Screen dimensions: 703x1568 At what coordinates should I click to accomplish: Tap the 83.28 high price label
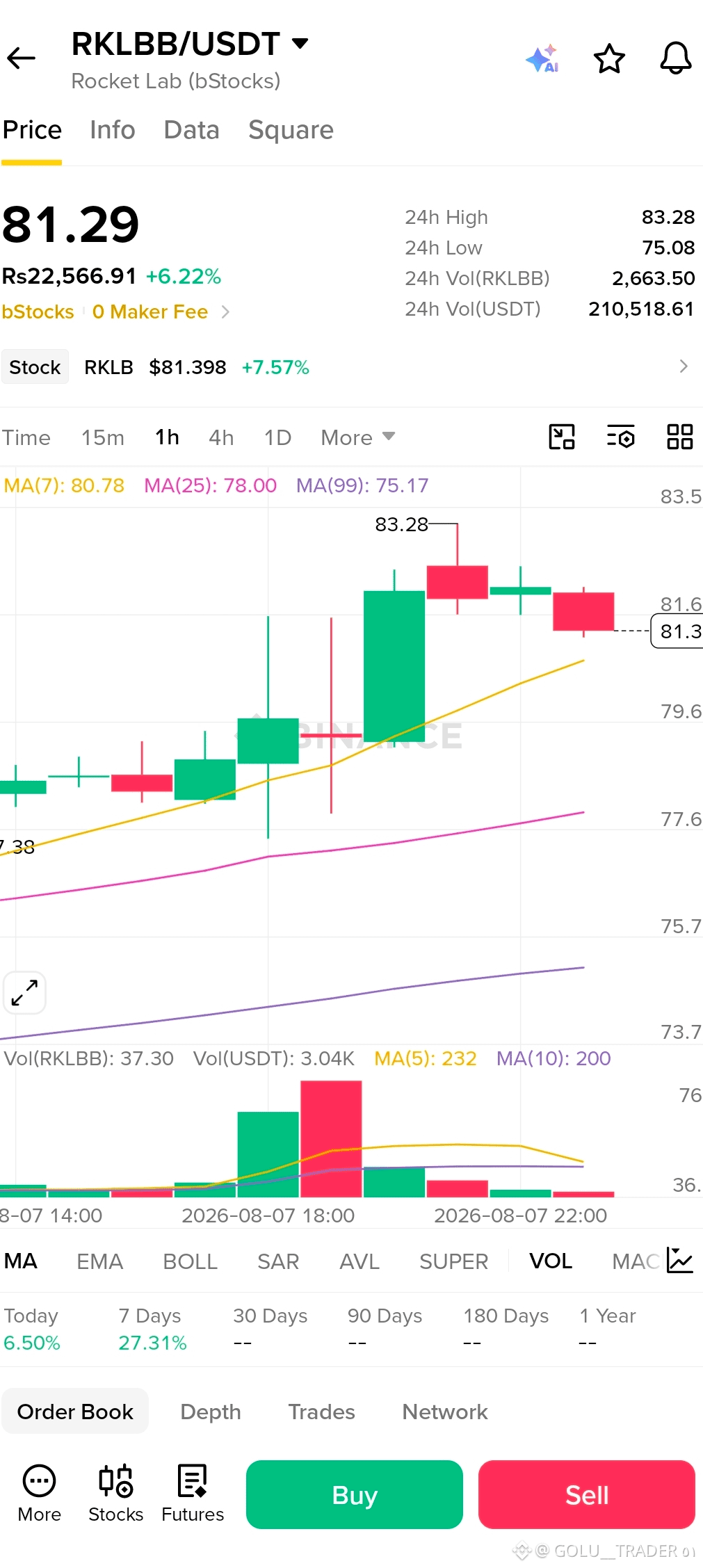(x=401, y=524)
